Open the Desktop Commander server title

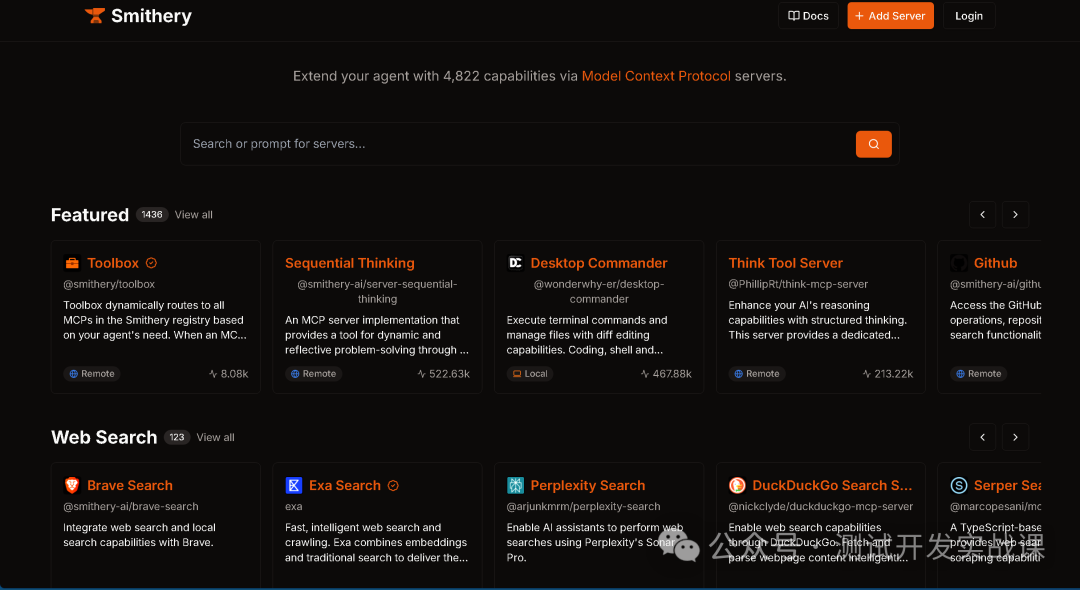point(599,263)
